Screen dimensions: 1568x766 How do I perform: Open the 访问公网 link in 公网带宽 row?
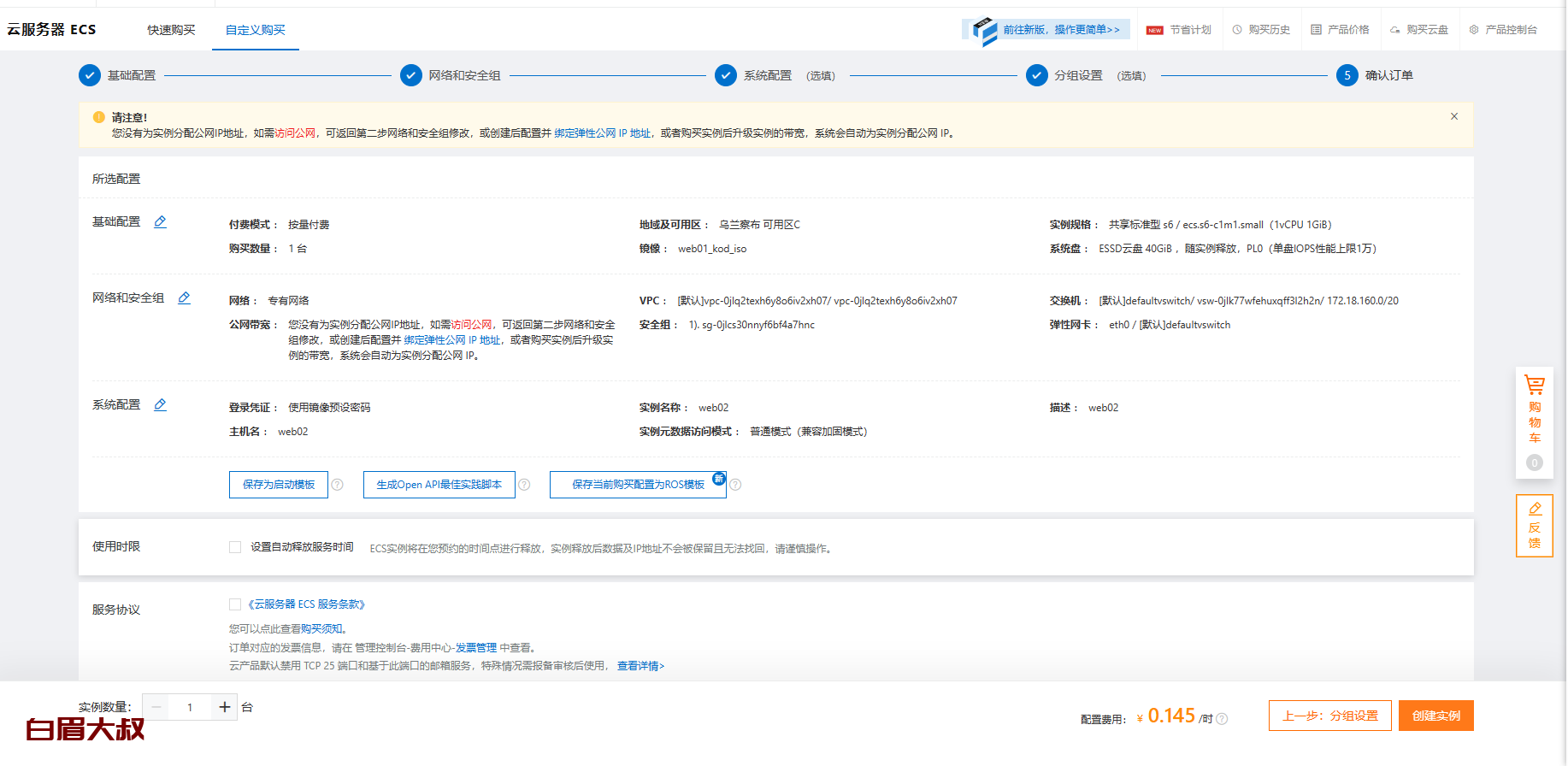(x=471, y=325)
